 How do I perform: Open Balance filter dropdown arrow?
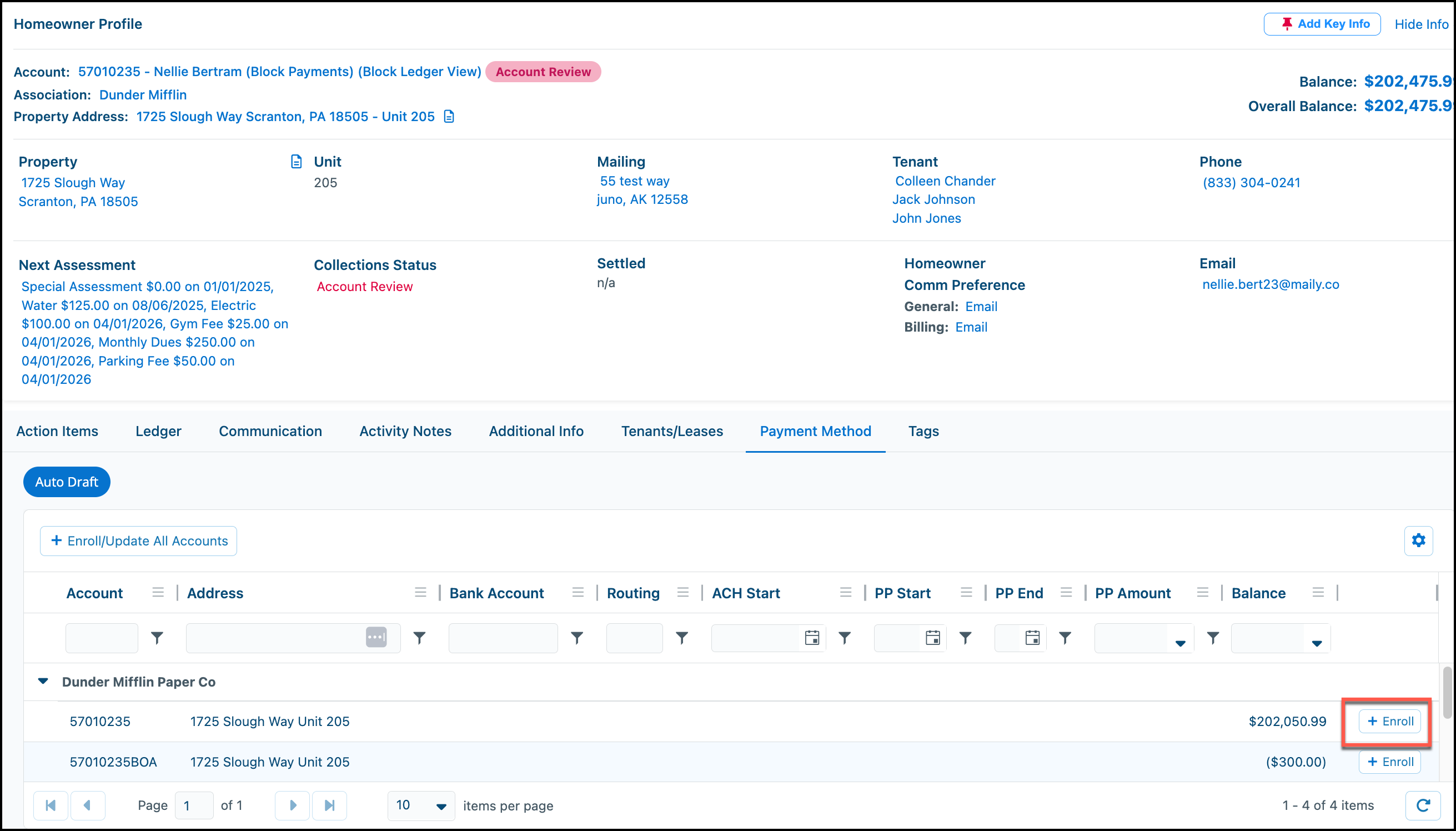pyautogui.click(x=1317, y=643)
